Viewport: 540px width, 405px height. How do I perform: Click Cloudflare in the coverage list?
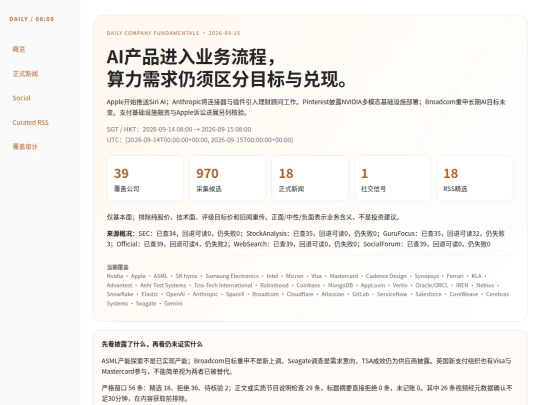[300, 294]
